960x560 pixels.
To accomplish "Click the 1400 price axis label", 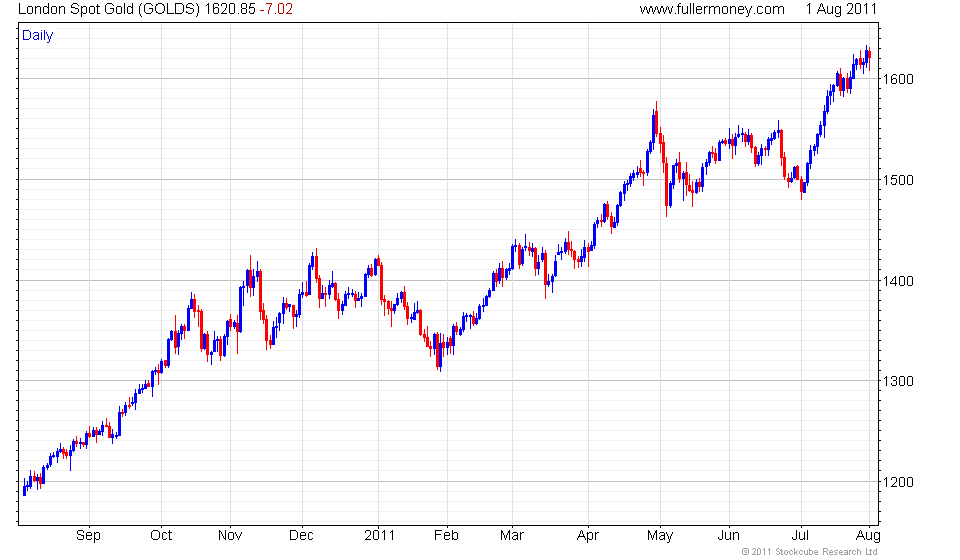I will pyautogui.click(x=898, y=281).
